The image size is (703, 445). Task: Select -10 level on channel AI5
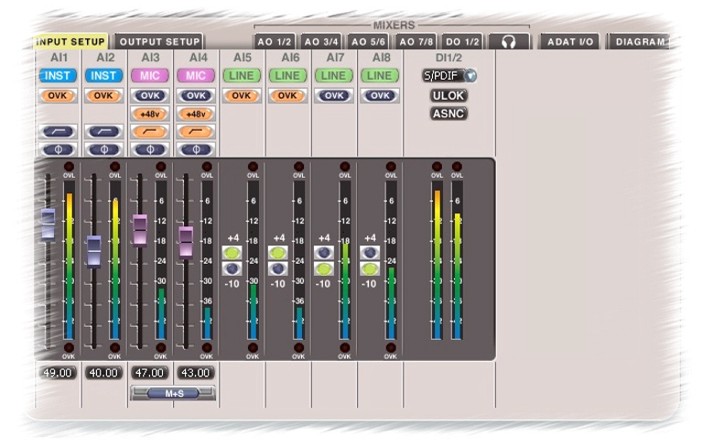tap(232, 268)
